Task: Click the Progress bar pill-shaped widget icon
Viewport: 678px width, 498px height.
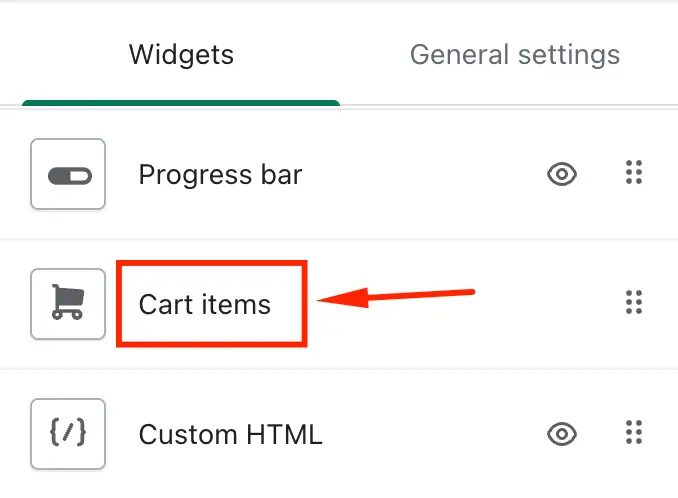Action: (70, 176)
